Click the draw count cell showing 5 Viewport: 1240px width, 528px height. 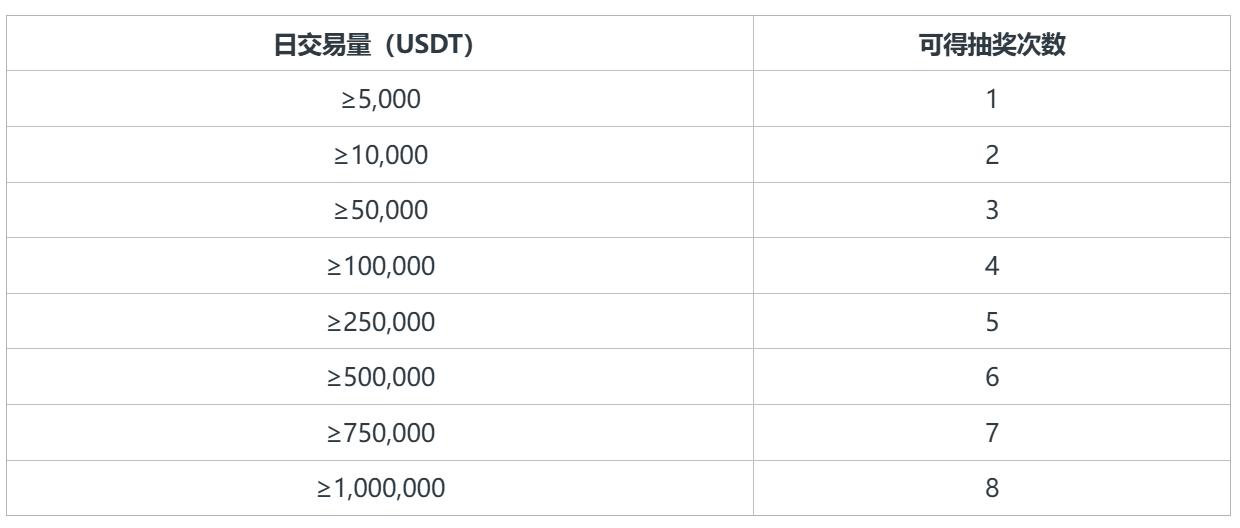[990, 322]
